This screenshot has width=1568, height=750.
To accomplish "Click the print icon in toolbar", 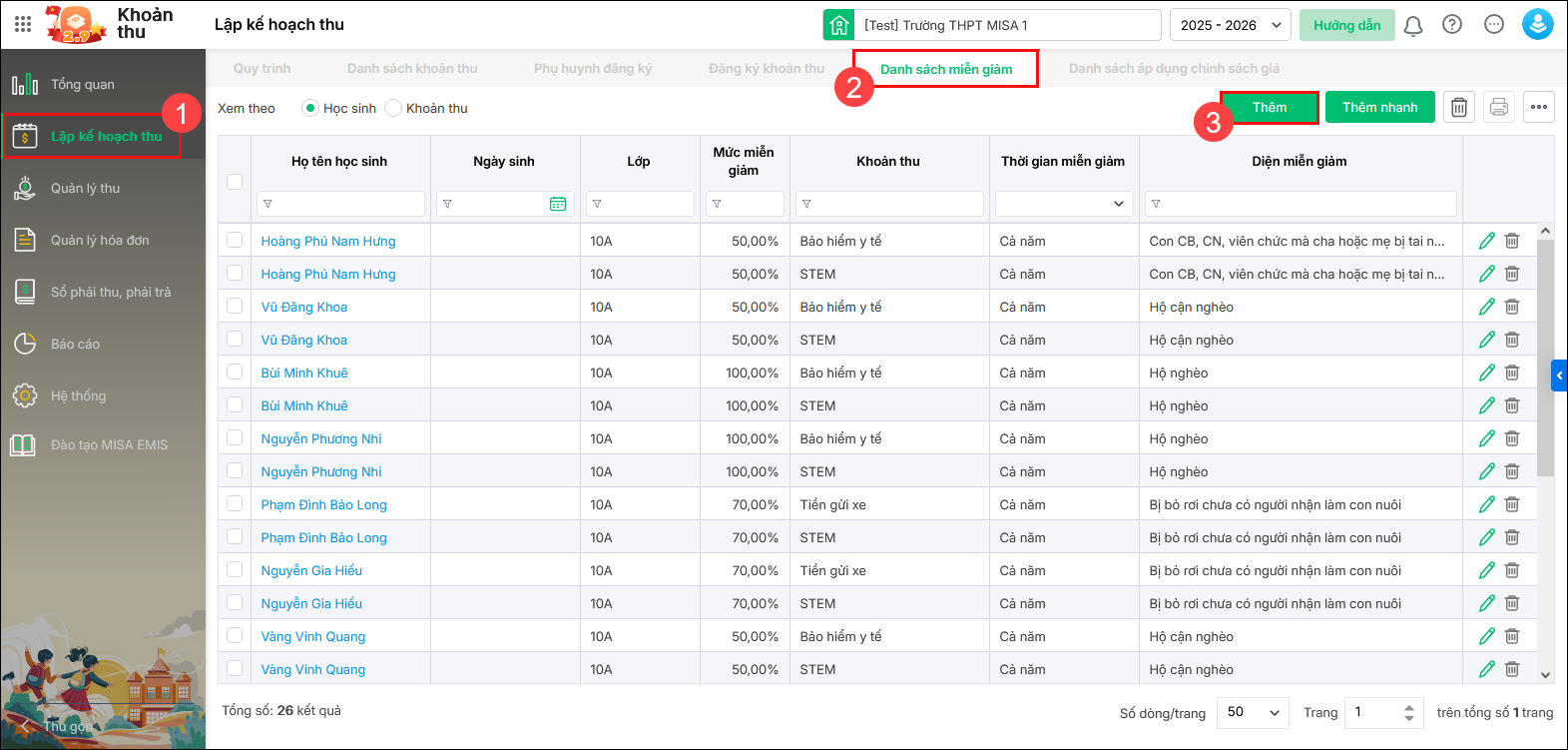I will click(1498, 107).
